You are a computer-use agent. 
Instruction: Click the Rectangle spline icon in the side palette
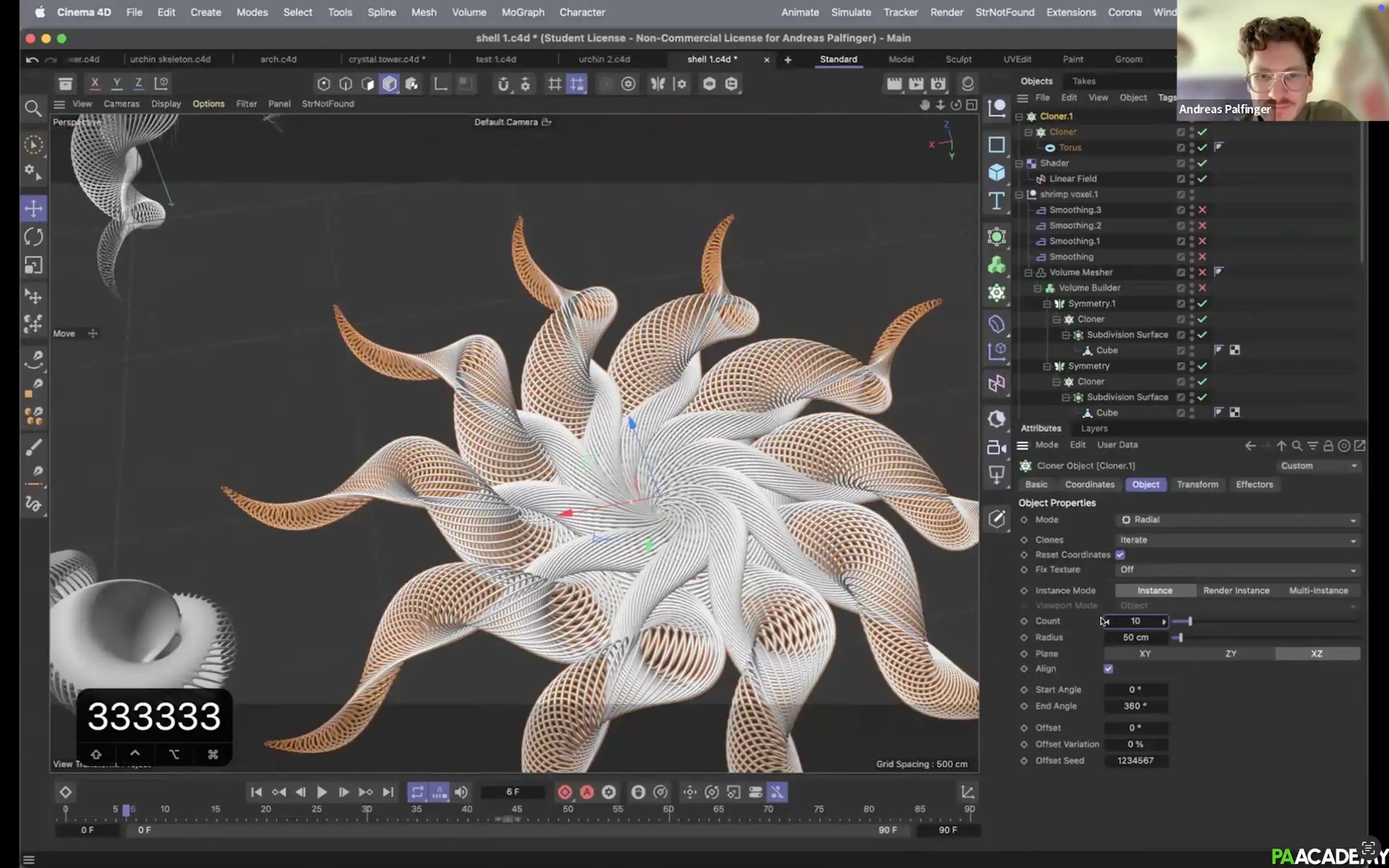coord(996,144)
